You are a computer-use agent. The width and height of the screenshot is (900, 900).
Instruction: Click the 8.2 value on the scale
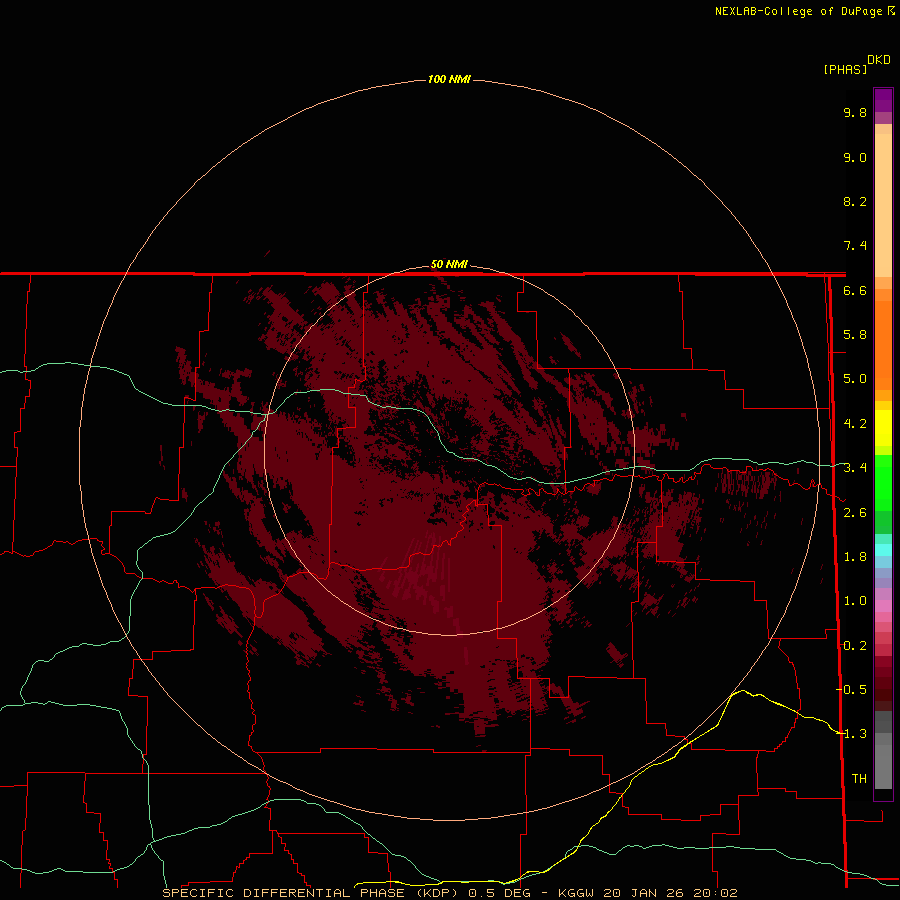[855, 201]
